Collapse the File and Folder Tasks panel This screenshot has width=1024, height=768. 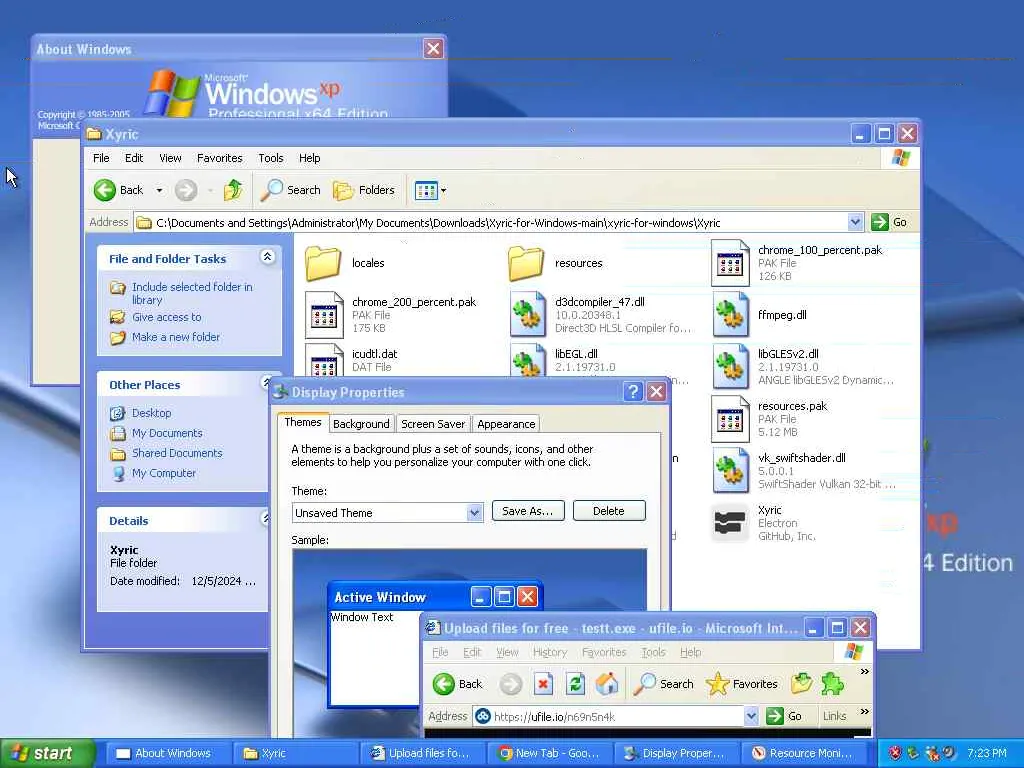click(x=267, y=257)
